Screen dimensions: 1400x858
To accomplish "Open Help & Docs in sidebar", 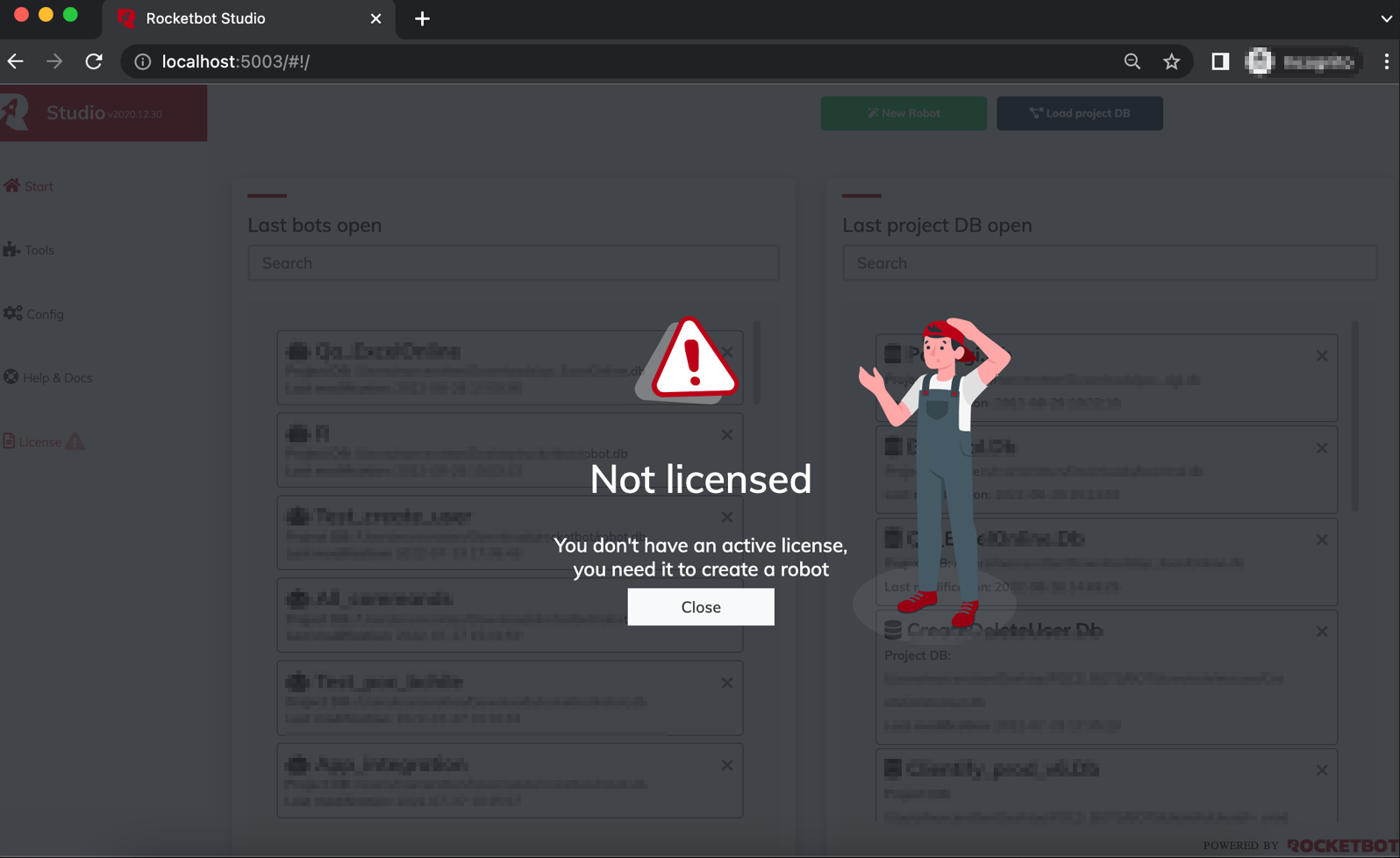I will point(47,377).
